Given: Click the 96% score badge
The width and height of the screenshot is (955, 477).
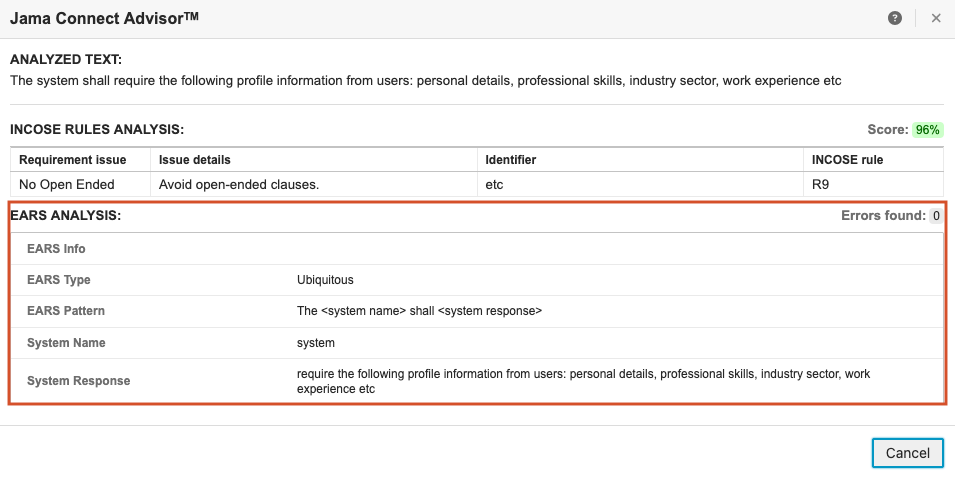Looking at the screenshot, I should [927, 130].
